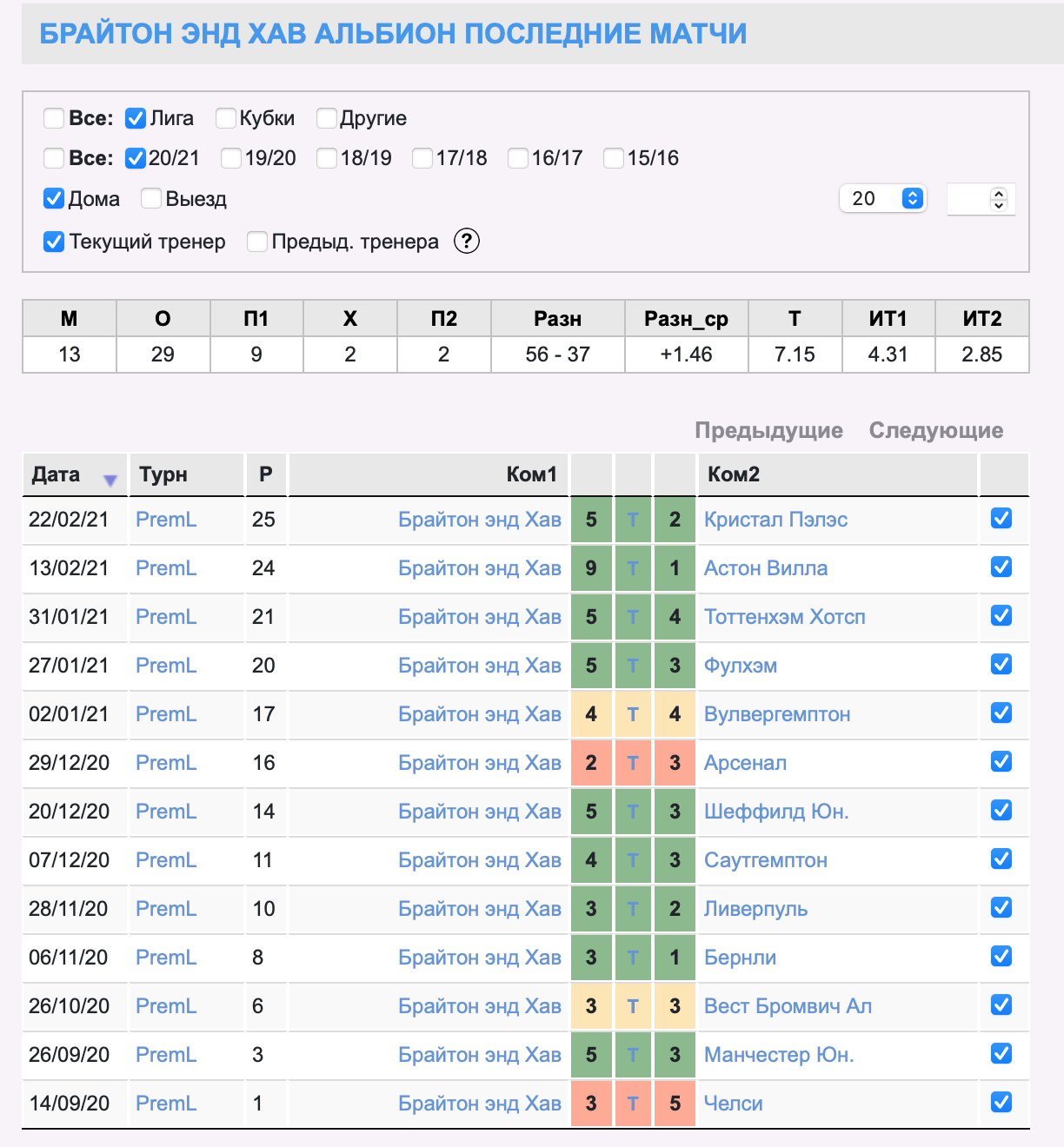Click the Разн value 56 - 37
Image resolution: width=1064 pixels, height=1147 pixels.
(558, 355)
